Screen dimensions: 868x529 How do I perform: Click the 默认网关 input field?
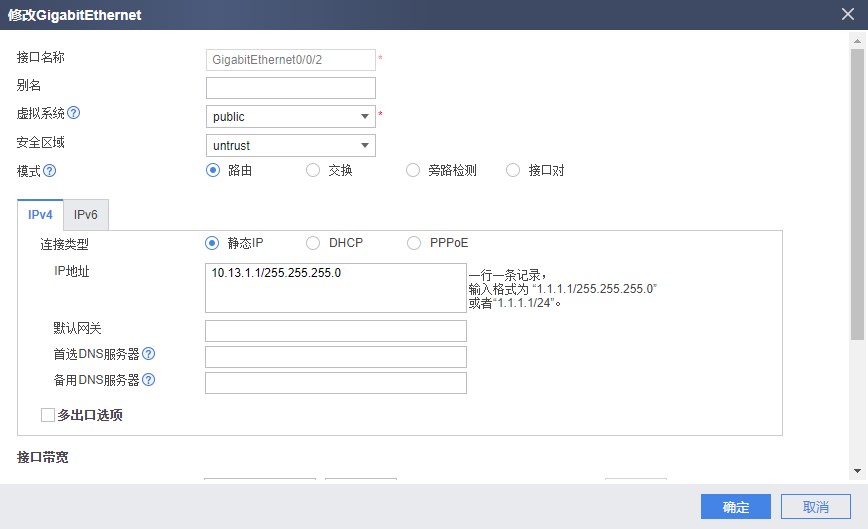[x=335, y=331]
